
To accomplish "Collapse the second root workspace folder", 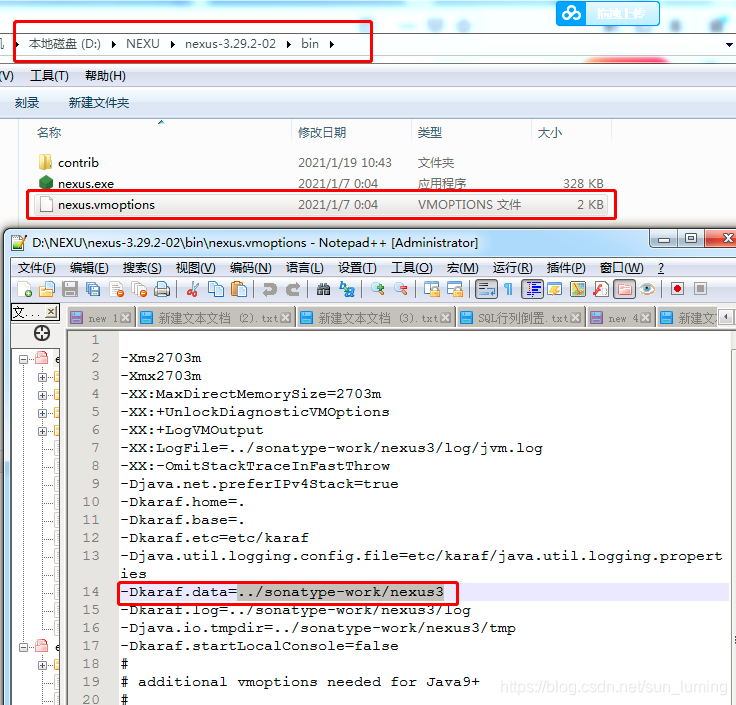I will click(23, 648).
